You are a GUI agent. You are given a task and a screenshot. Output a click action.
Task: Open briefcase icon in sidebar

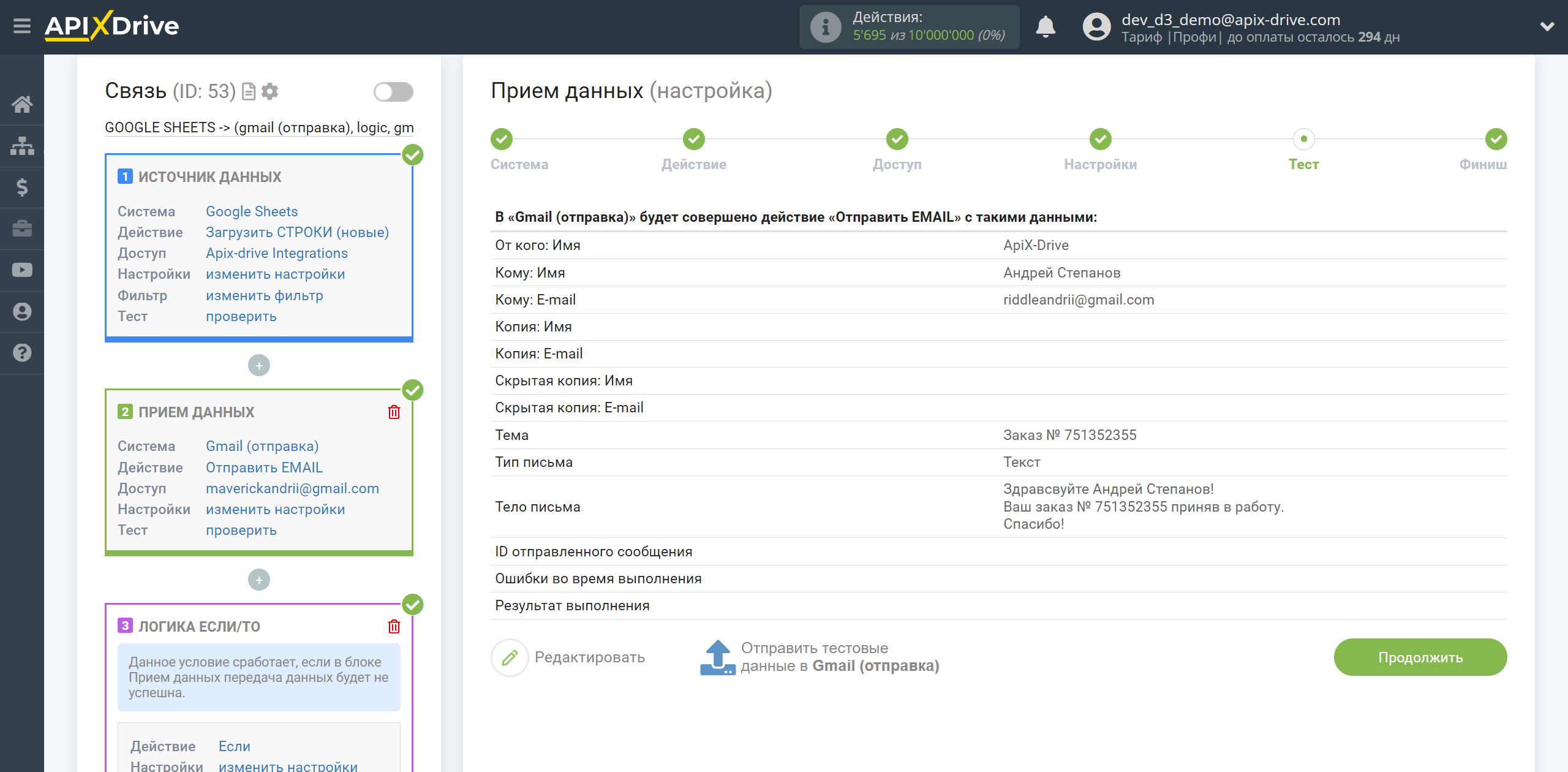point(22,229)
